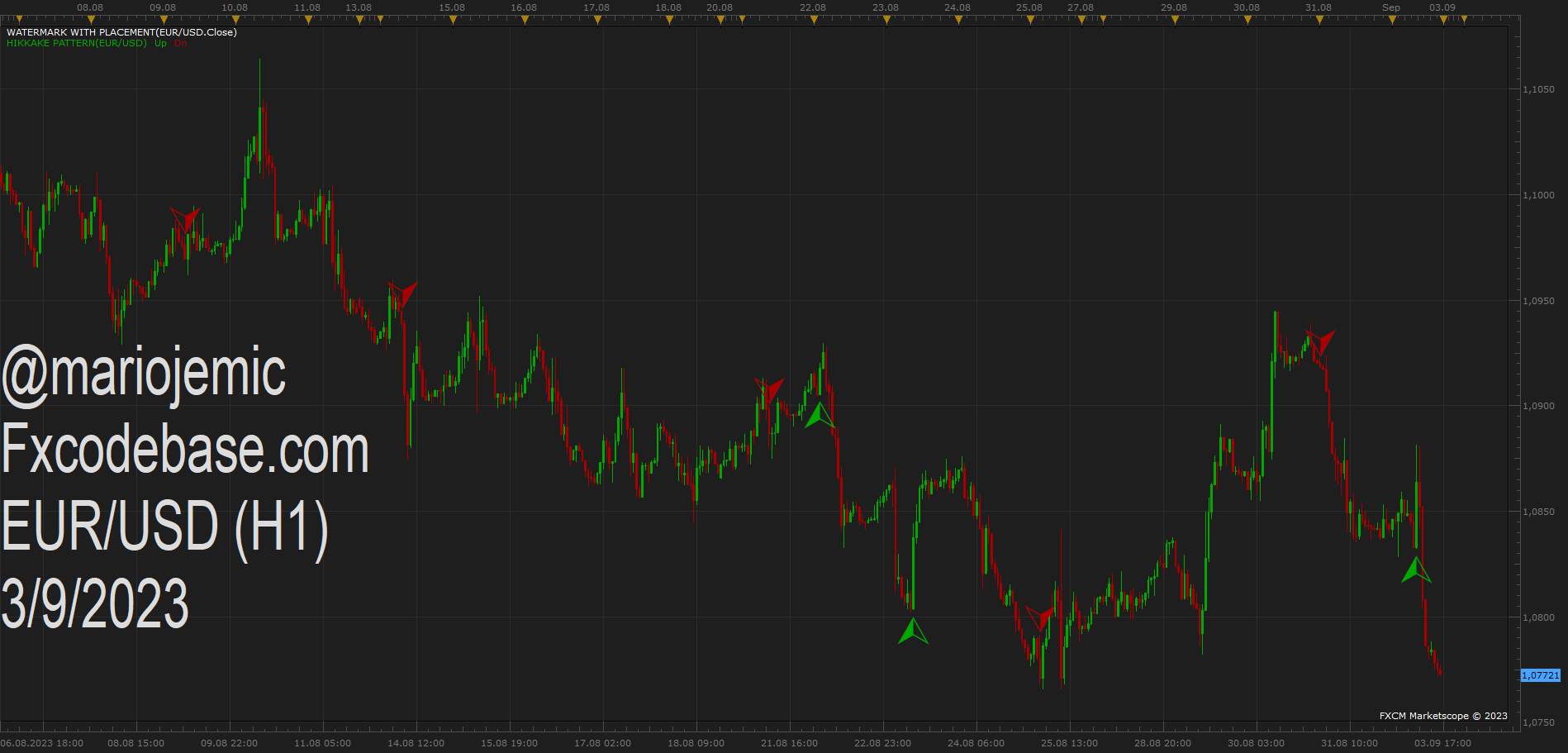Click the day marker under 29.08
The height and width of the screenshot is (753, 1568).
coord(1175,20)
